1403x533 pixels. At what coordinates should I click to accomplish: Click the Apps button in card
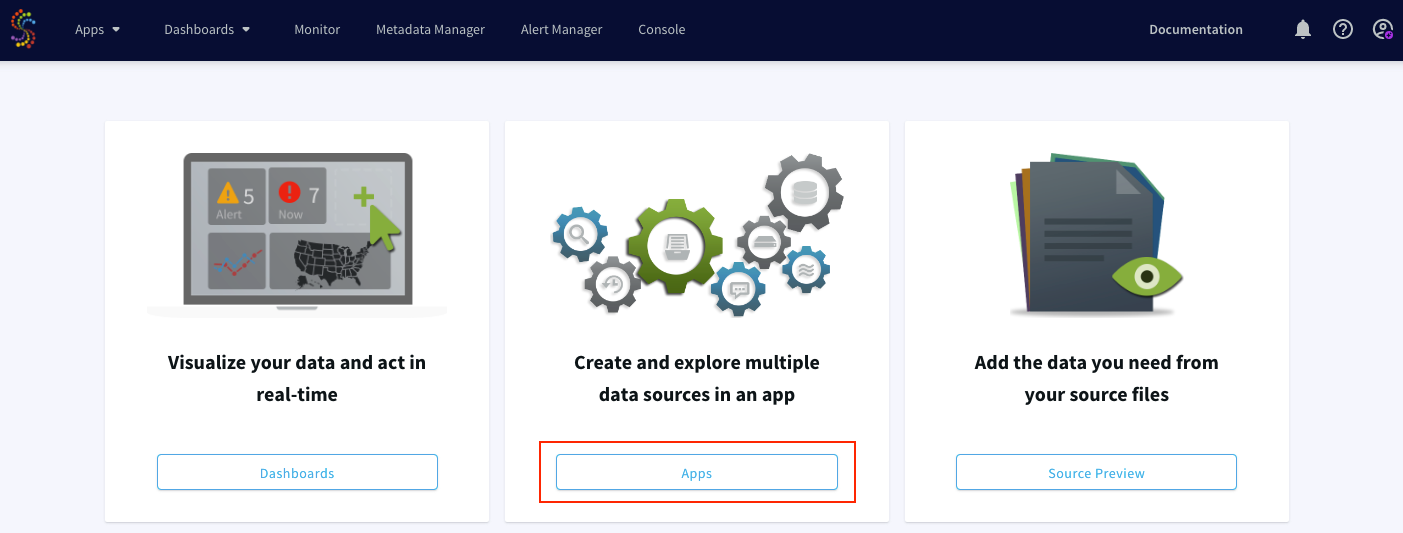[697, 473]
